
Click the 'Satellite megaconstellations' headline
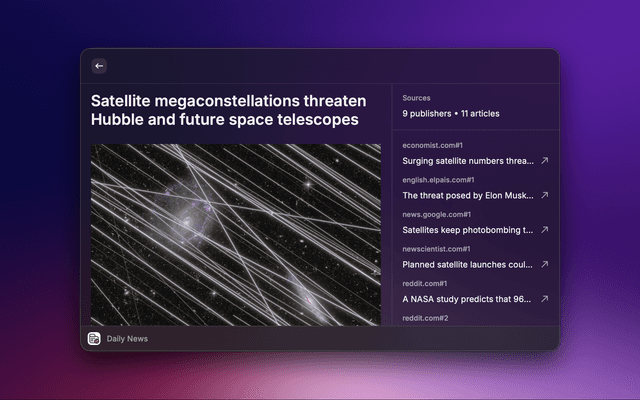point(228,111)
